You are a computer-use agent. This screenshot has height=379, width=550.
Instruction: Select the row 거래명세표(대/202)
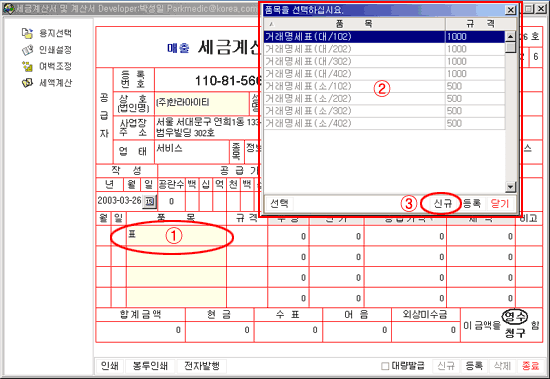tap(384, 49)
